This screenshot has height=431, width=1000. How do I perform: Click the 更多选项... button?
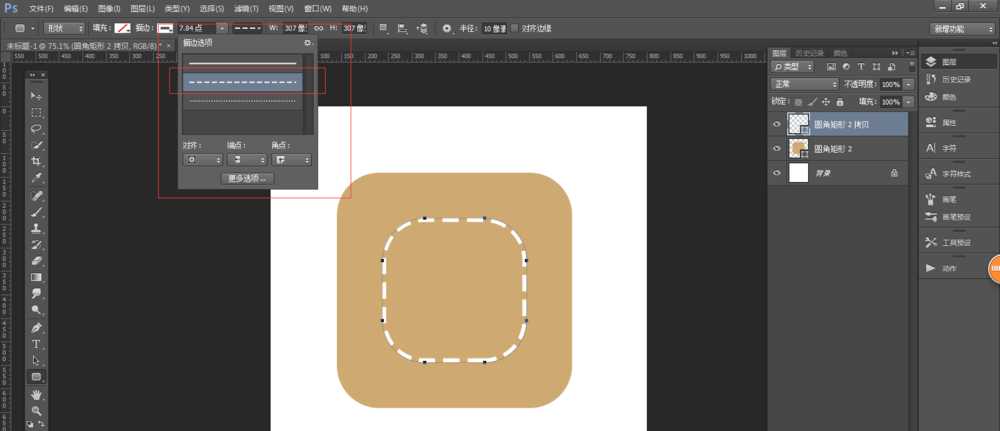pos(247,179)
